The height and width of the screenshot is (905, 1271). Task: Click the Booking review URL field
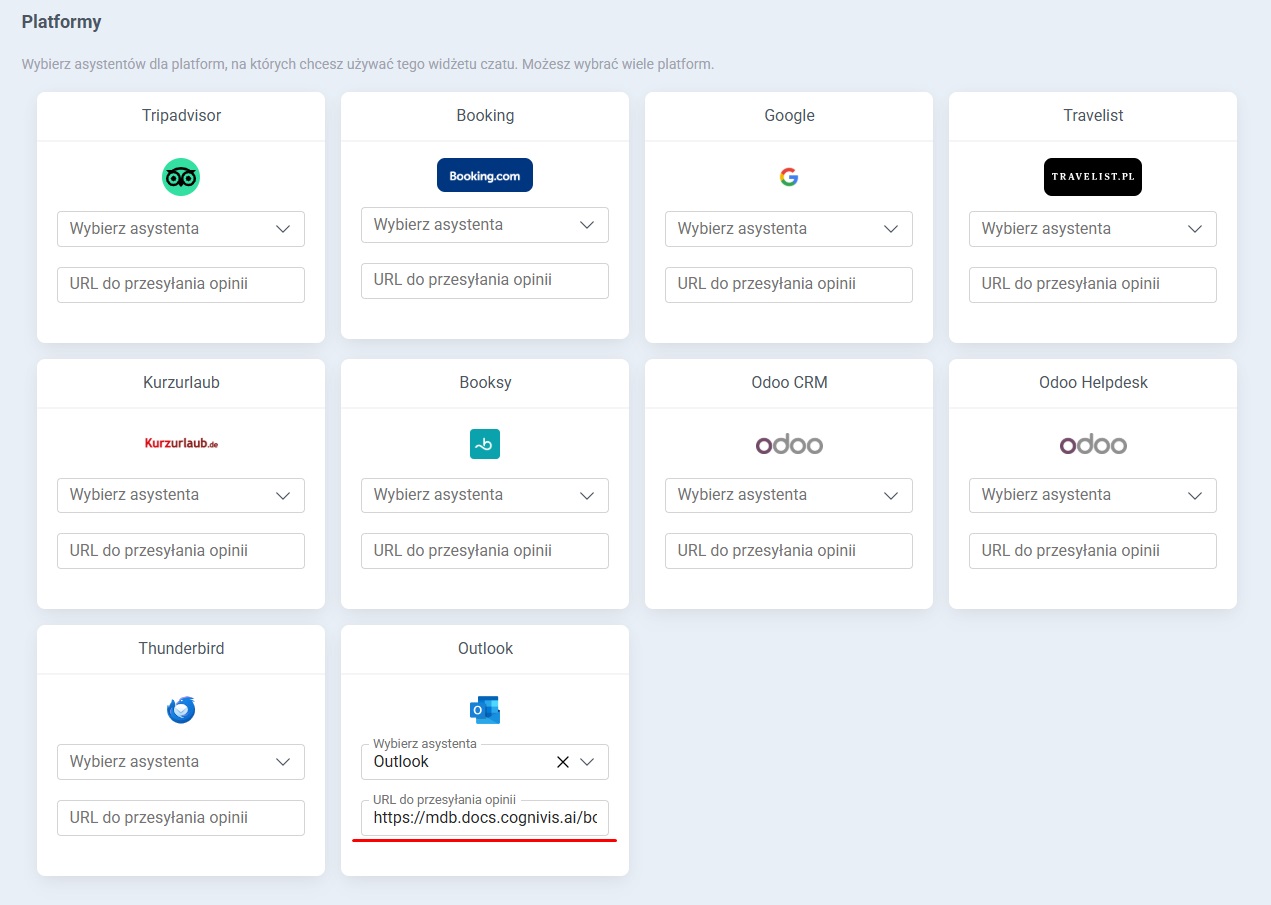[x=485, y=281]
